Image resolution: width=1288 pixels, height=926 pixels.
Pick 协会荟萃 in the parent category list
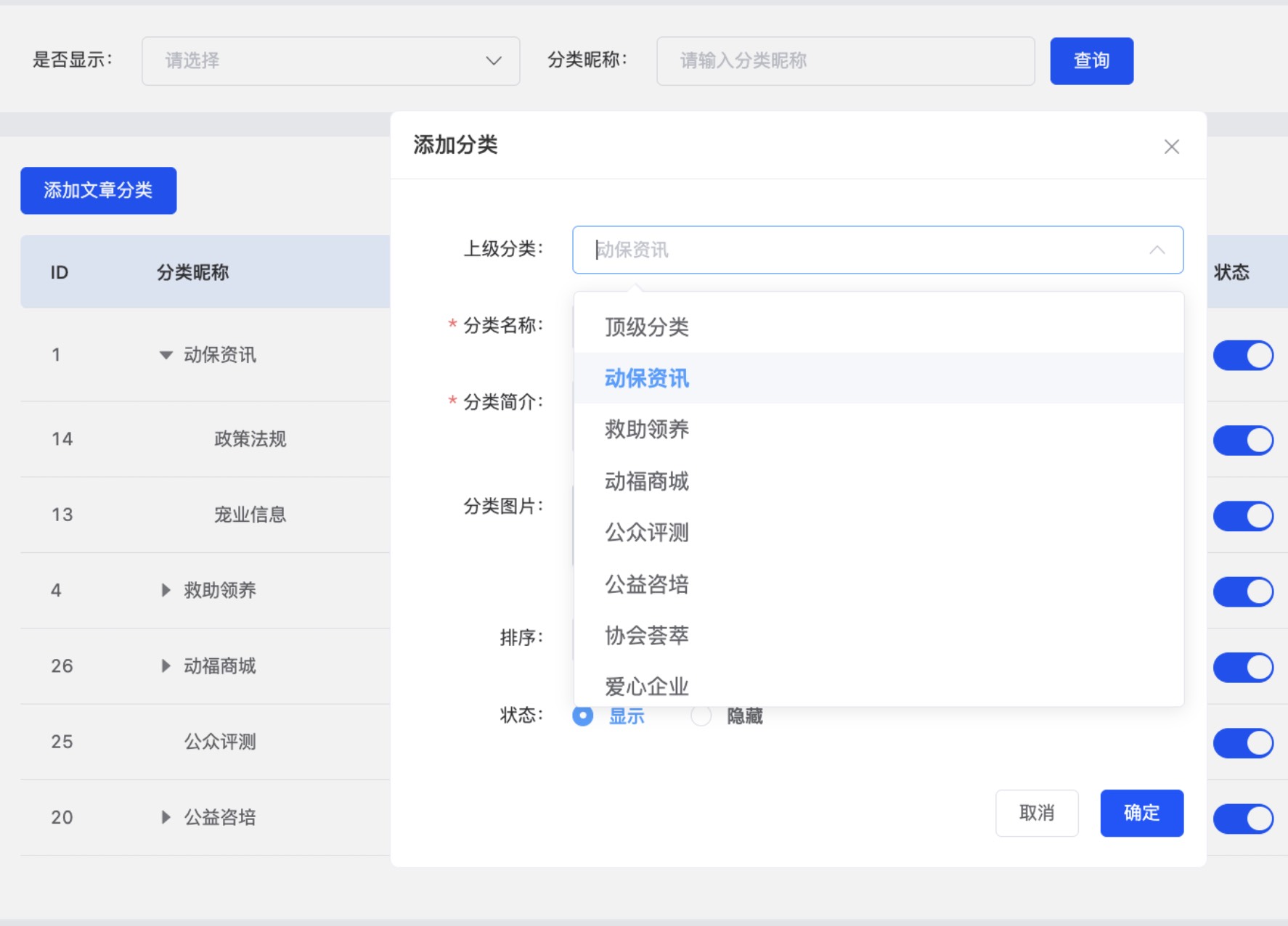coord(646,636)
